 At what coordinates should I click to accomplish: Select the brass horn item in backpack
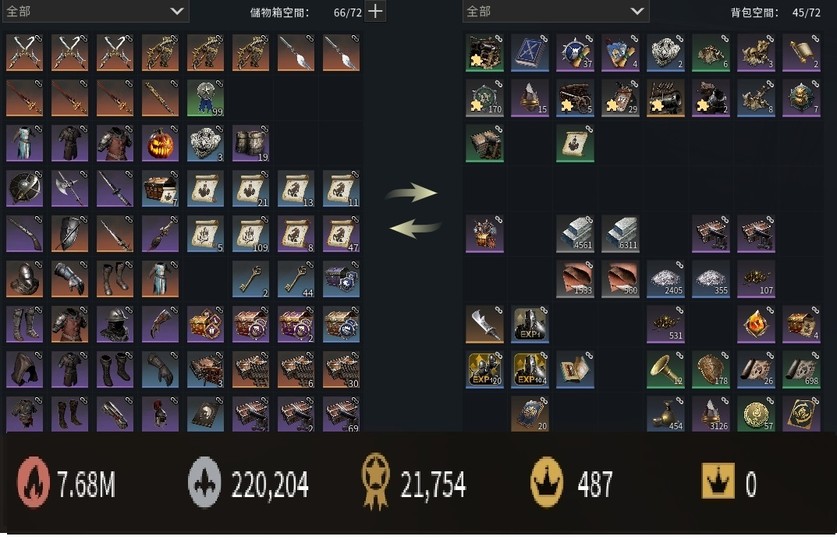[665, 369]
